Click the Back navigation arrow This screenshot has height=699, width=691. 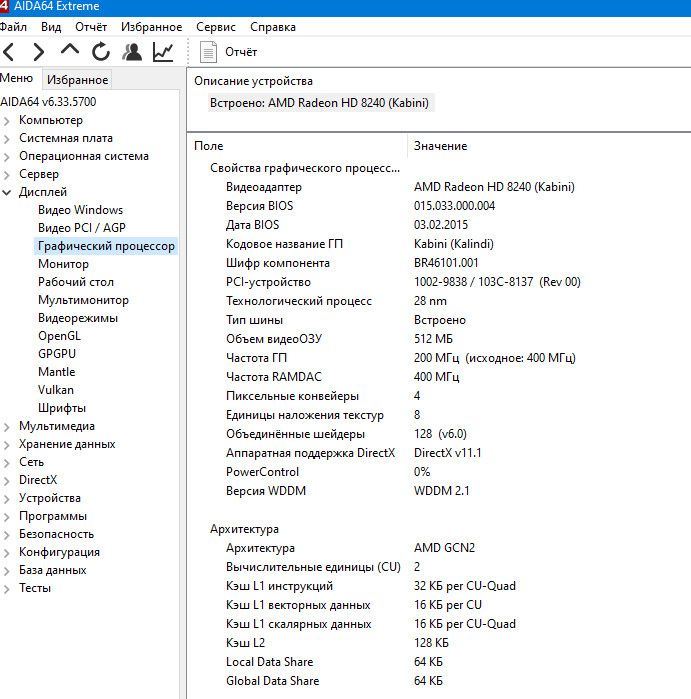point(9,52)
